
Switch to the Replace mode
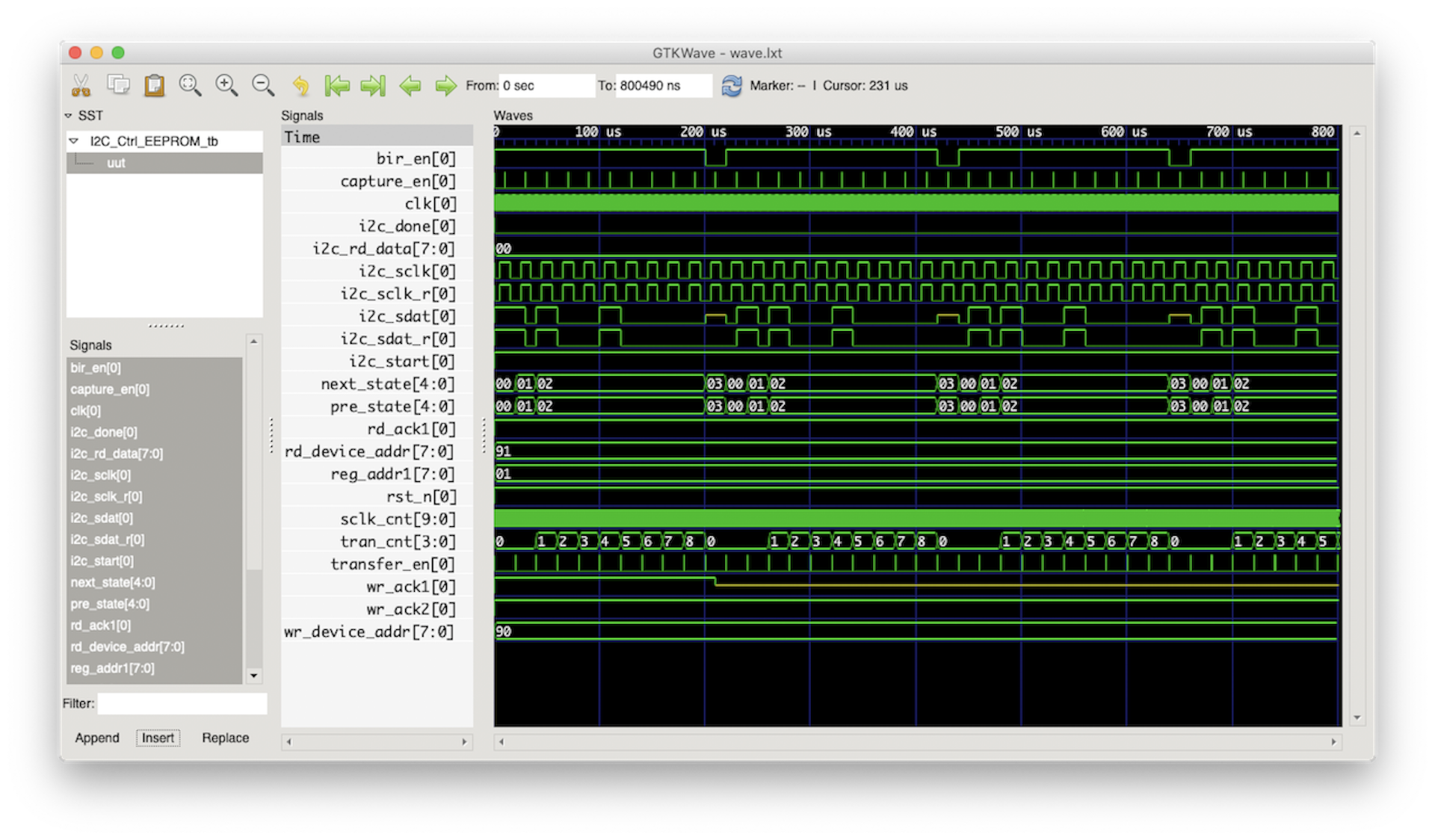point(226,738)
